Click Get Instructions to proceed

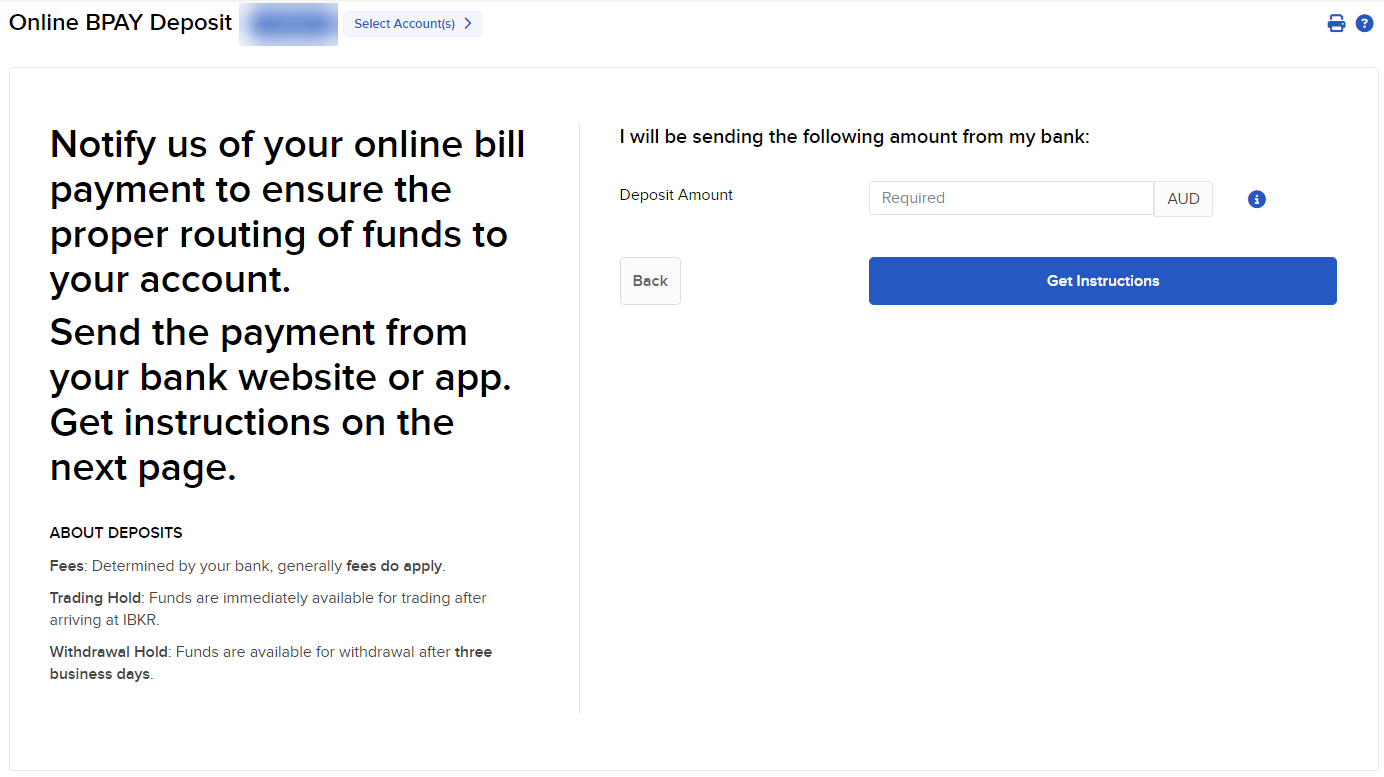pos(1102,281)
